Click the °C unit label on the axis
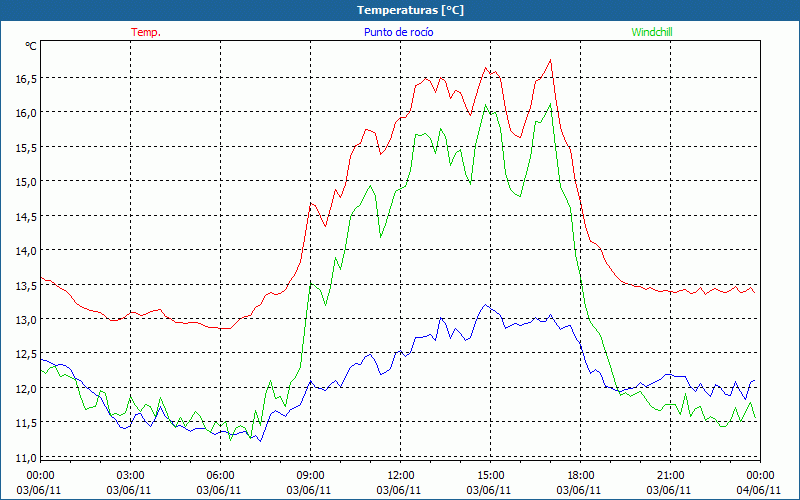This screenshot has height=500, width=800. [31, 46]
